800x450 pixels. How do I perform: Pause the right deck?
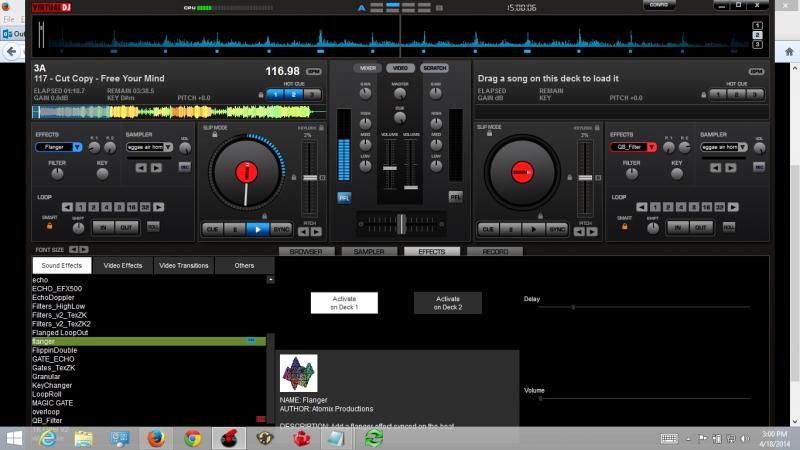tap(510, 230)
